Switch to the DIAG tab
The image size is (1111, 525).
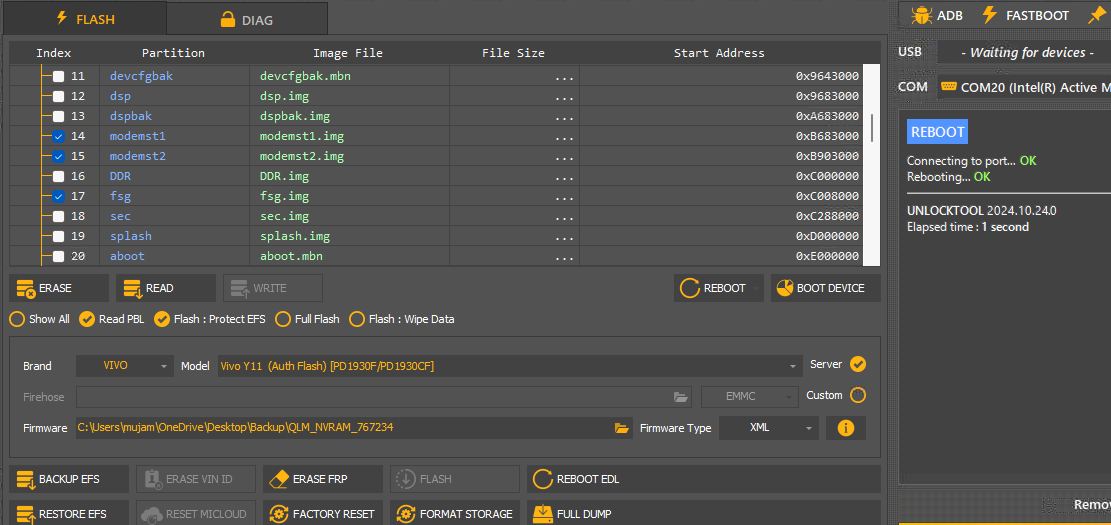(x=246, y=19)
